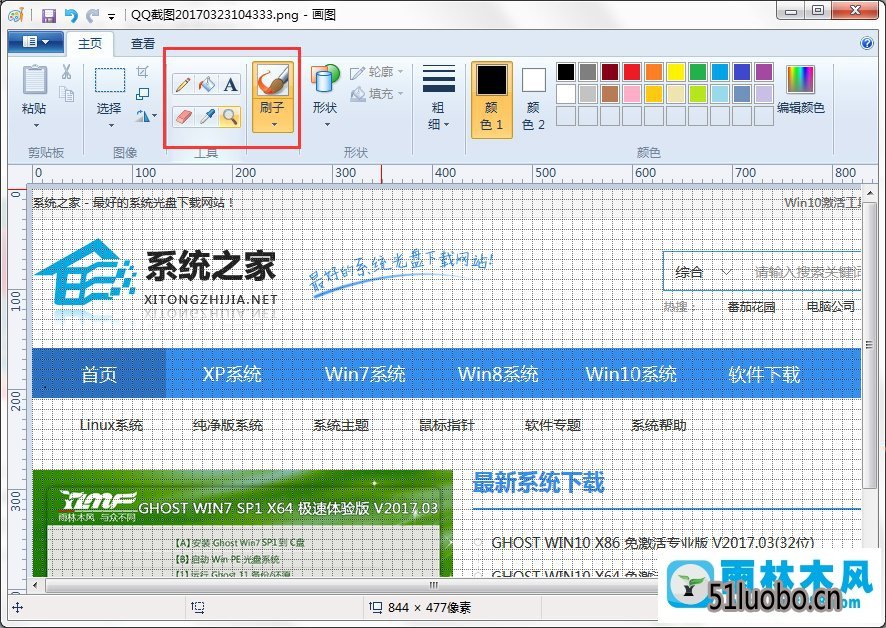Click the cursor position icon in status bar

pyautogui.click(x=18, y=607)
